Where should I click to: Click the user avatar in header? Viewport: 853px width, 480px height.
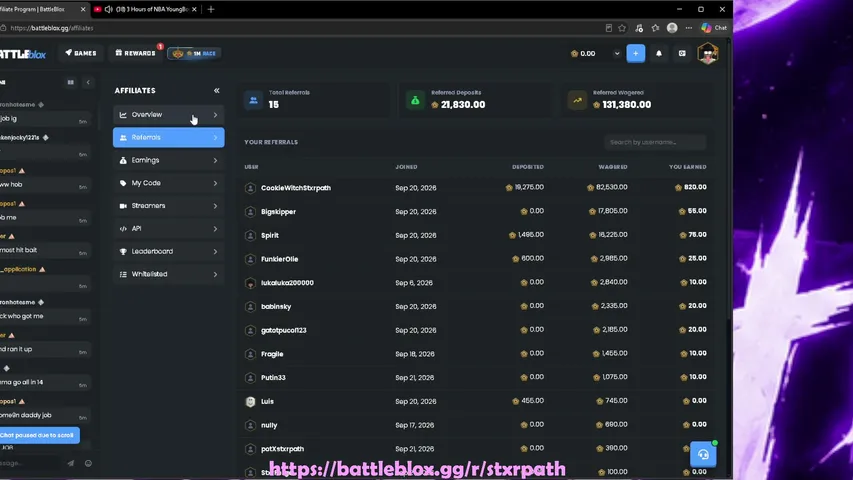tap(707, 53)
